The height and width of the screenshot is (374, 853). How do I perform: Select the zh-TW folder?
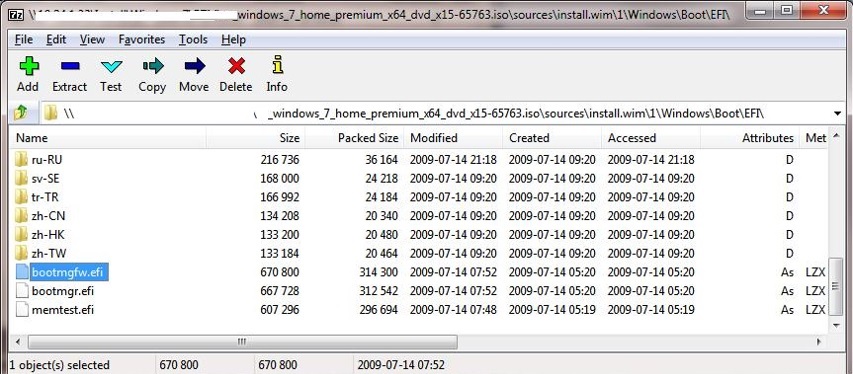49,253
